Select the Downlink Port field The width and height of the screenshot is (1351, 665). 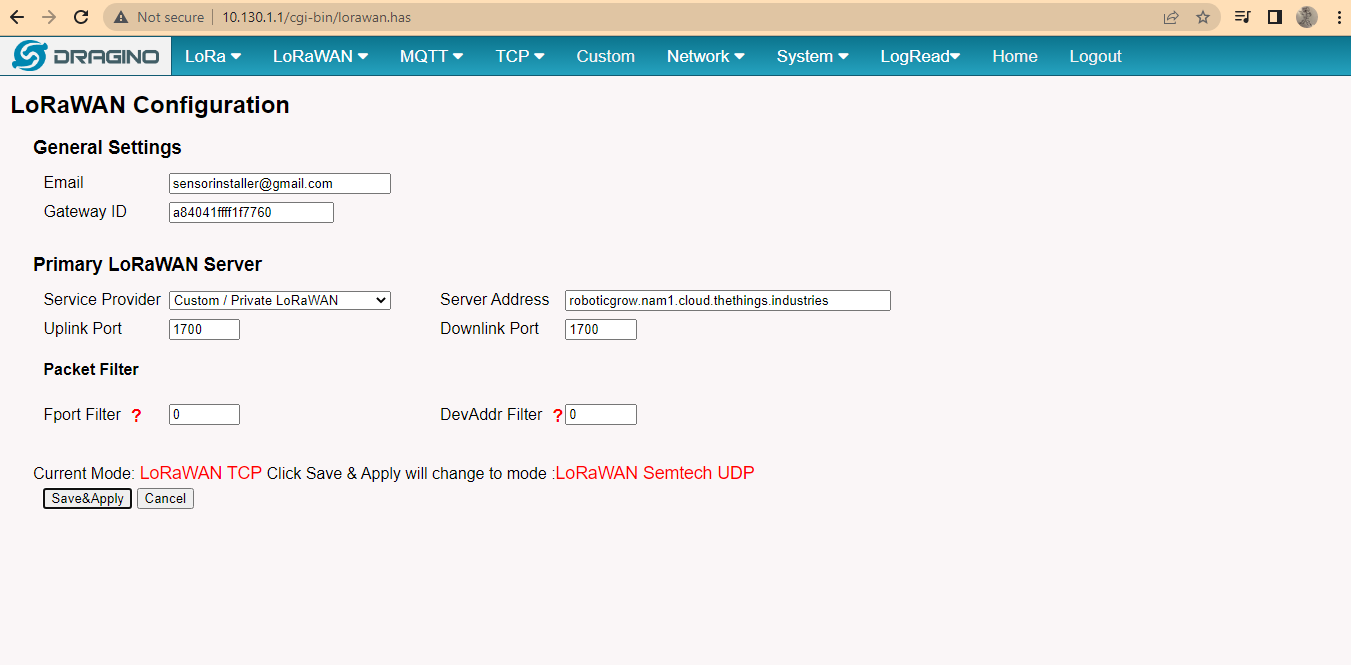(x=601, y=329)
